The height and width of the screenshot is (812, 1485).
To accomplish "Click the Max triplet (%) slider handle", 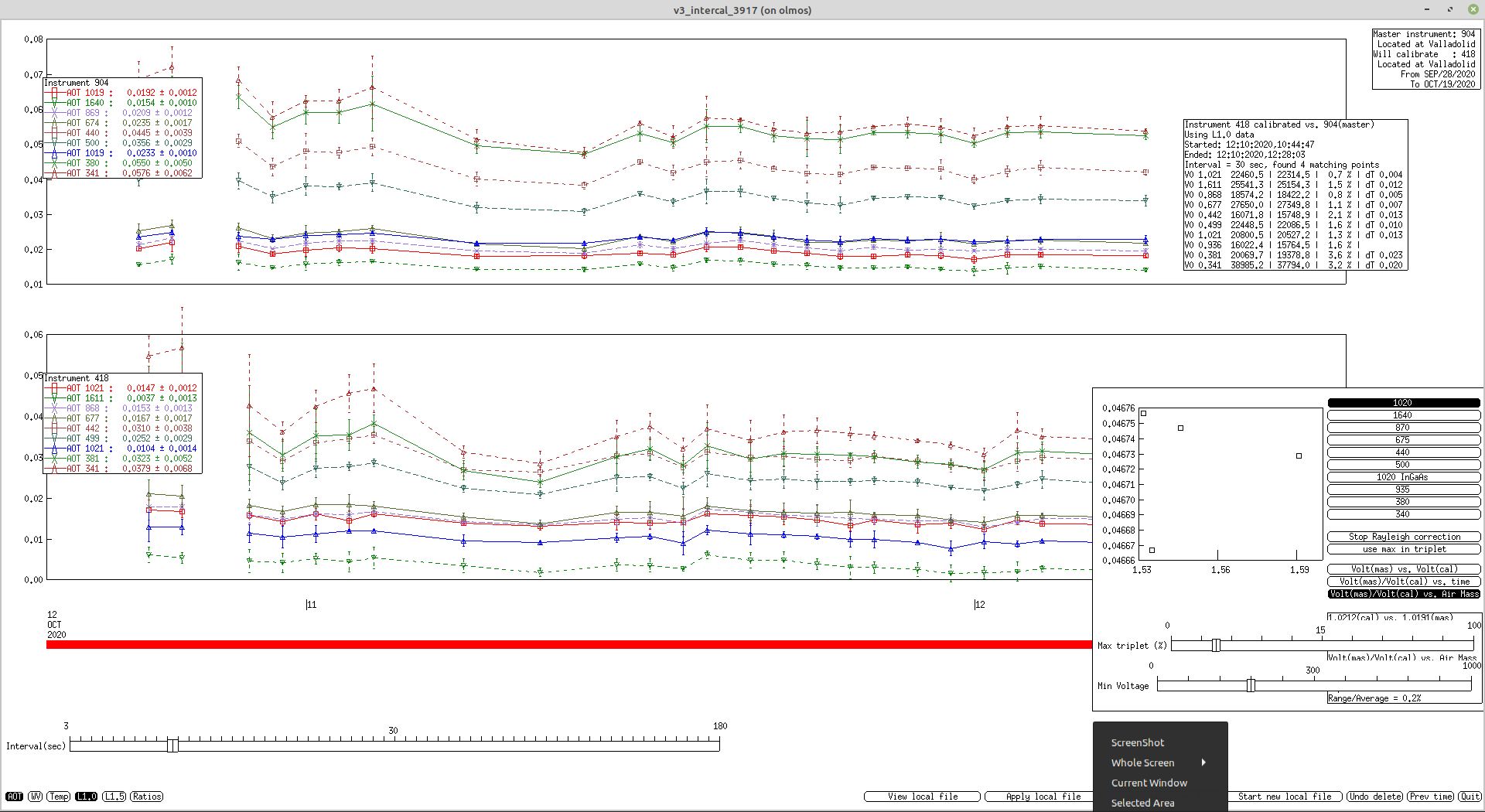I will coord(1216,645).
